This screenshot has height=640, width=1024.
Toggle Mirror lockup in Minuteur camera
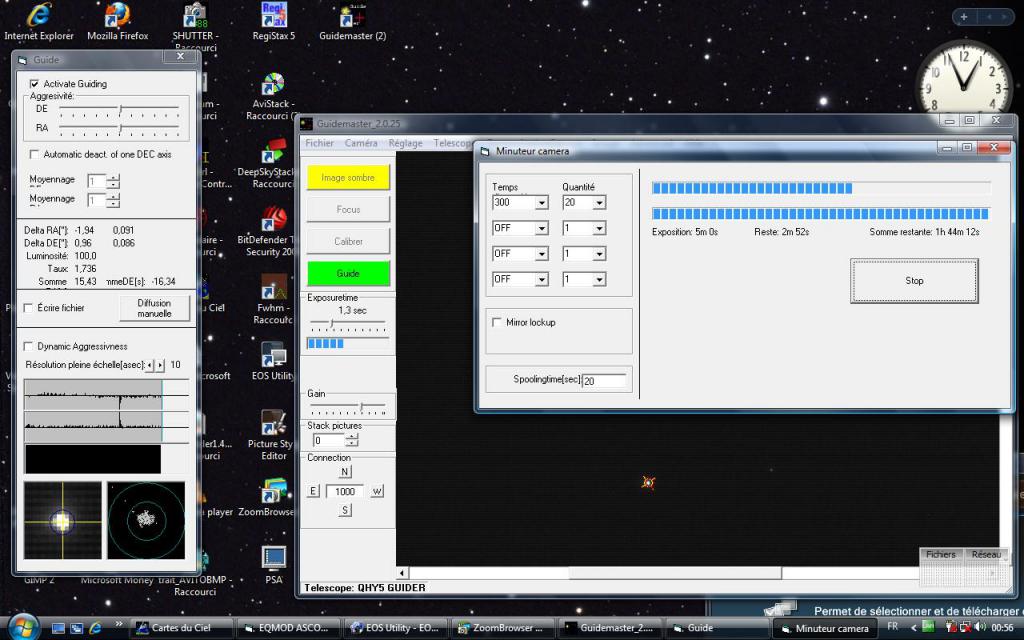tap(497, 322)
